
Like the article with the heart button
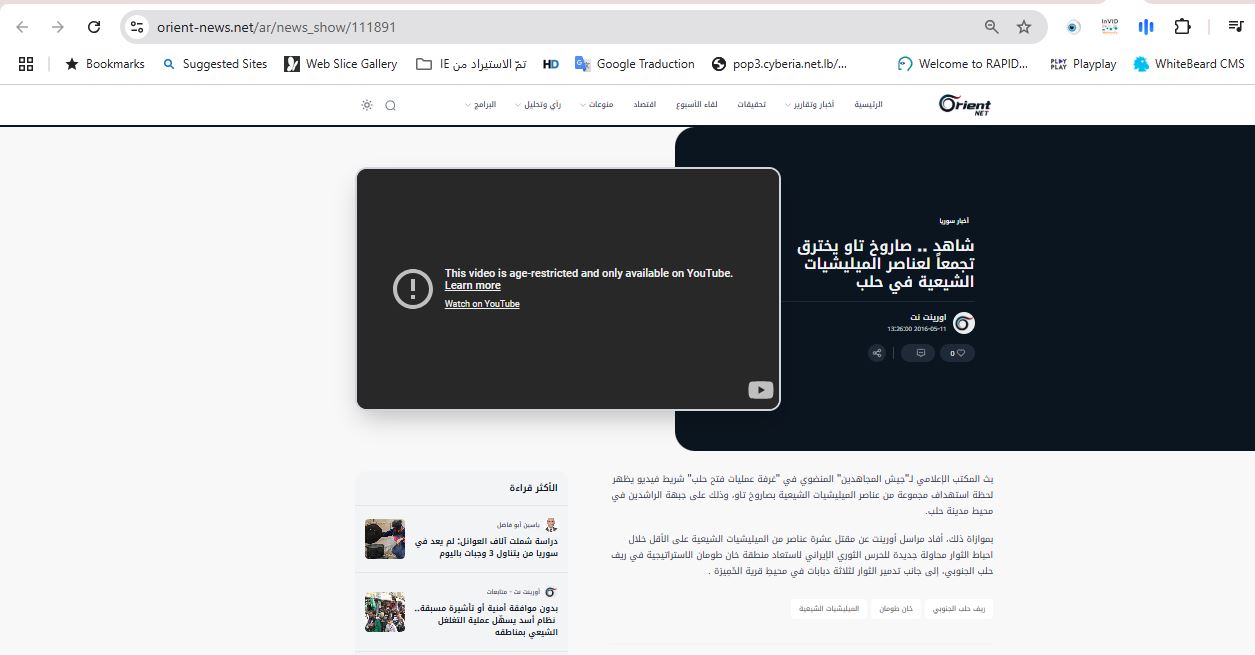pos(960,353)
